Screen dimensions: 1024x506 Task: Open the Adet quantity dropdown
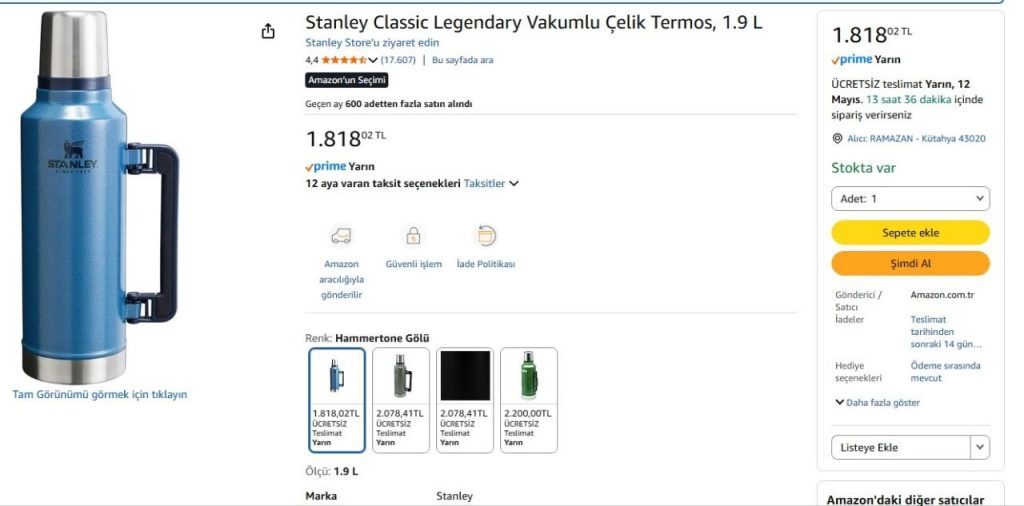(910, 199)
